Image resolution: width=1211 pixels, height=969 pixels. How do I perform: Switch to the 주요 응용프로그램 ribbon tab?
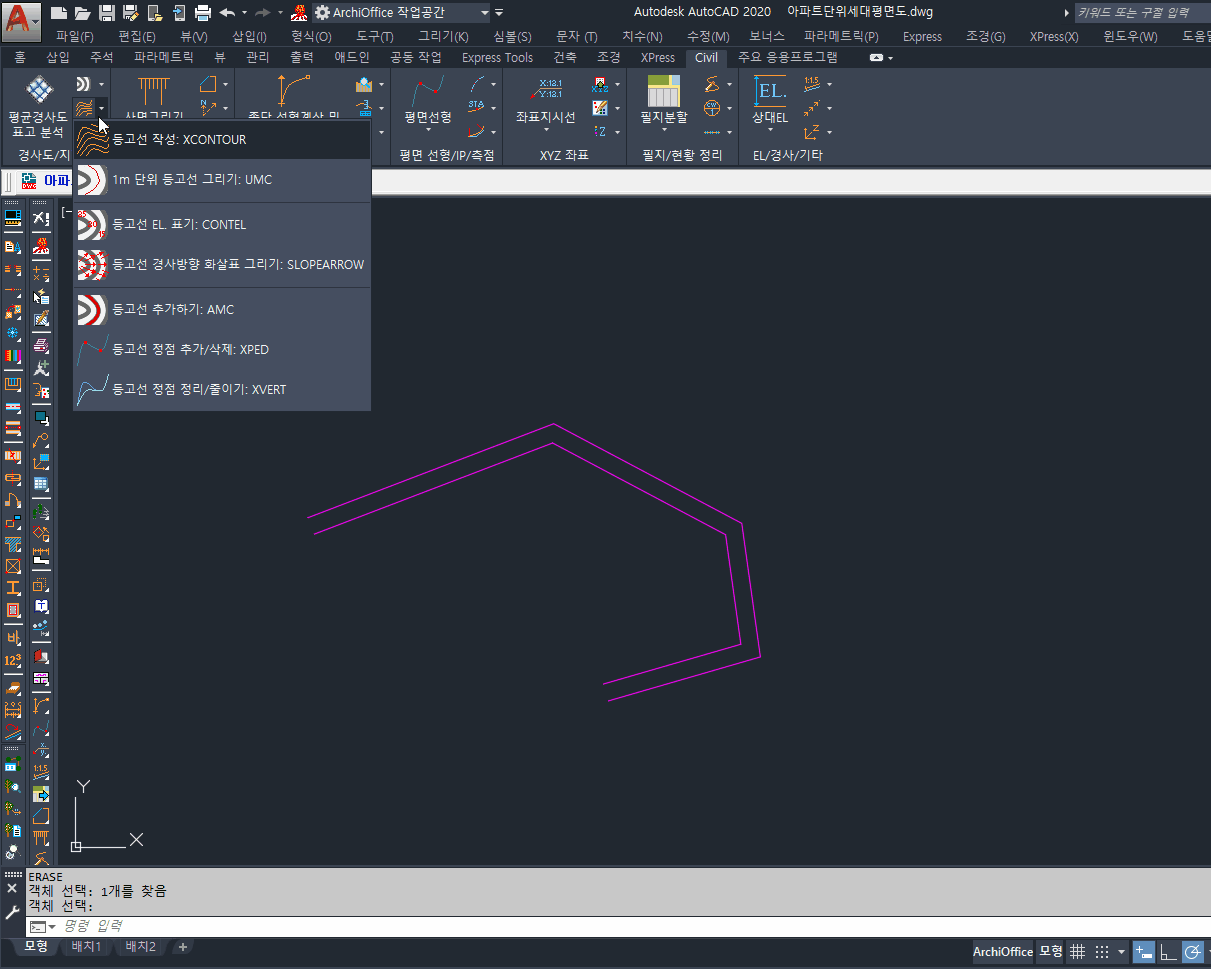tap(788, 58)
